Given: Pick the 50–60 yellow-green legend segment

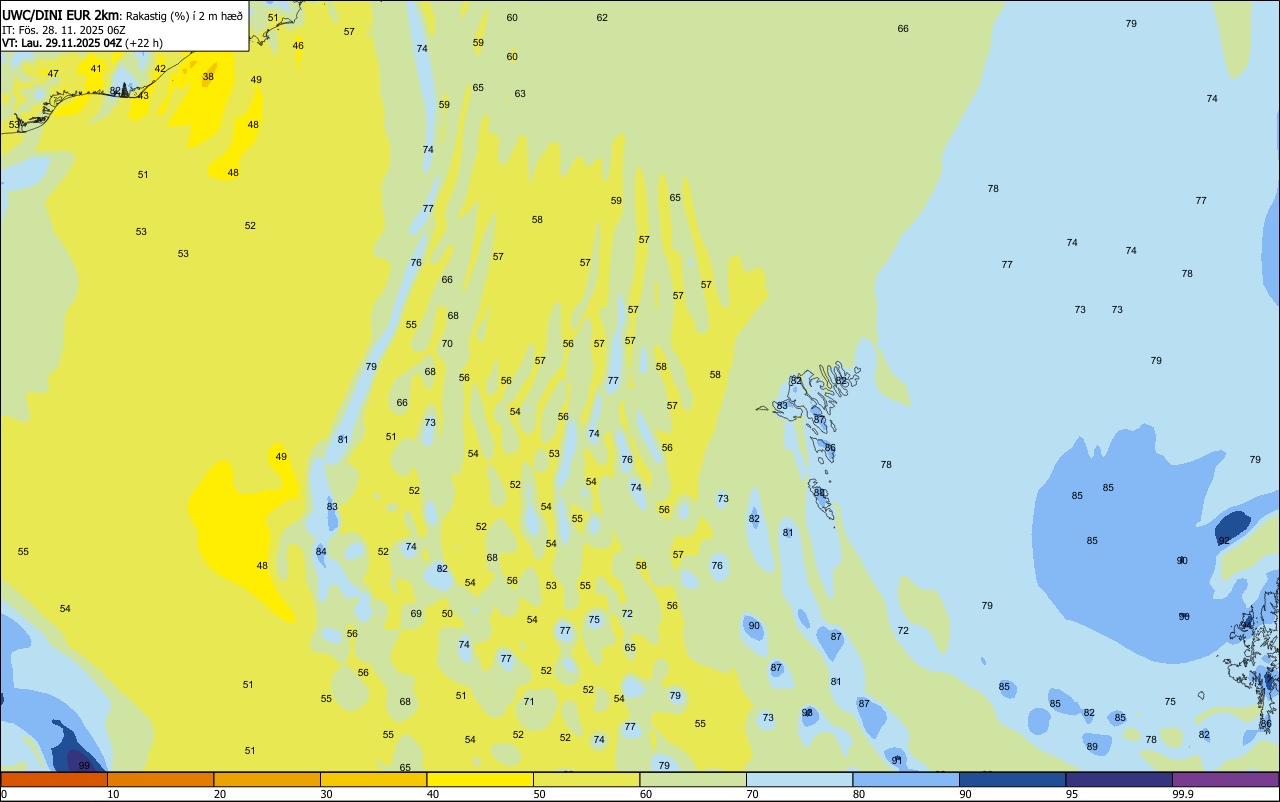Looking at the screenshot, I should click(586, 779).
